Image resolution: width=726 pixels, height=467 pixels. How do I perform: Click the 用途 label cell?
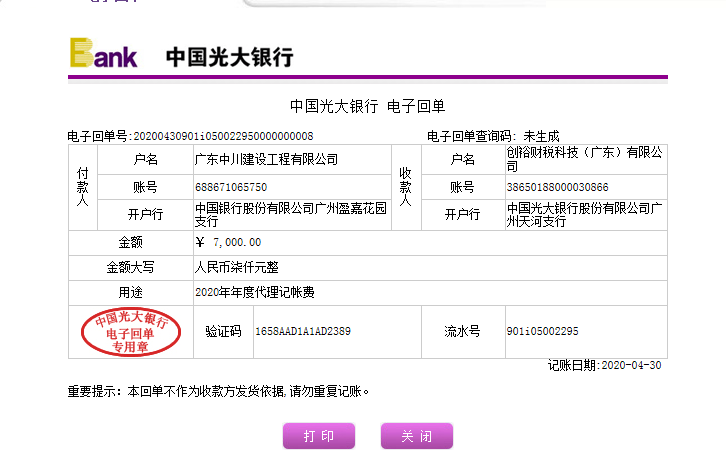tap(131, 292)
